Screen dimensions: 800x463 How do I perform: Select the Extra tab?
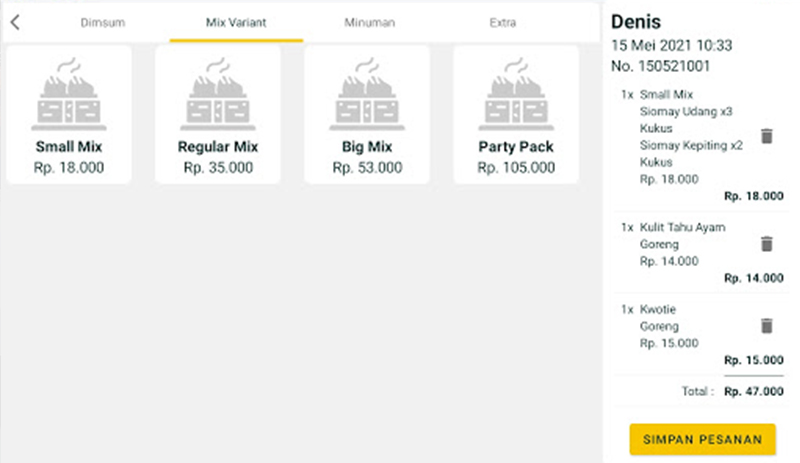click(x=503, y=22)
